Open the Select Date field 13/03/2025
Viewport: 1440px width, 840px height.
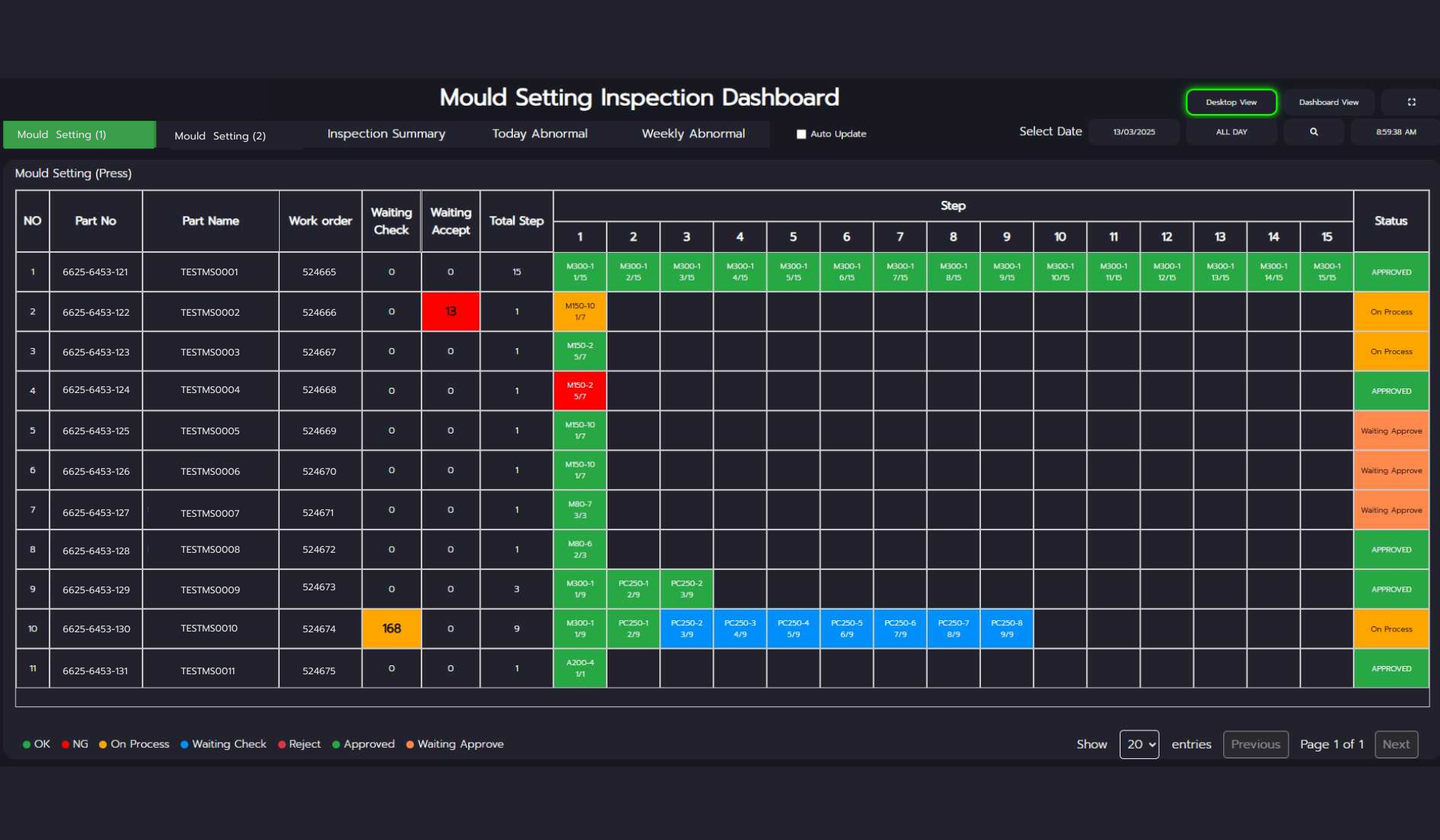[1133, 132]
